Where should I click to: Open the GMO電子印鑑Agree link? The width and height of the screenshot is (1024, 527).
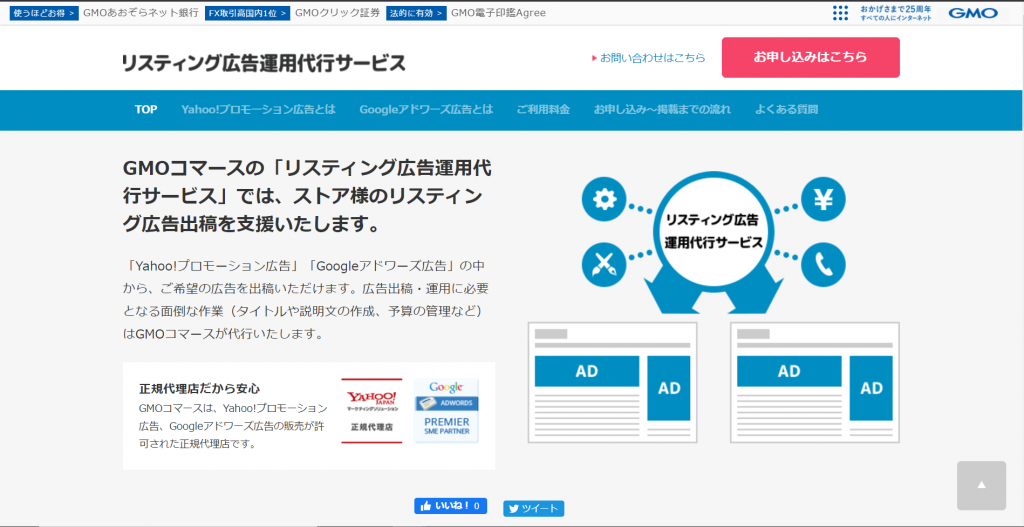(498, 13)
